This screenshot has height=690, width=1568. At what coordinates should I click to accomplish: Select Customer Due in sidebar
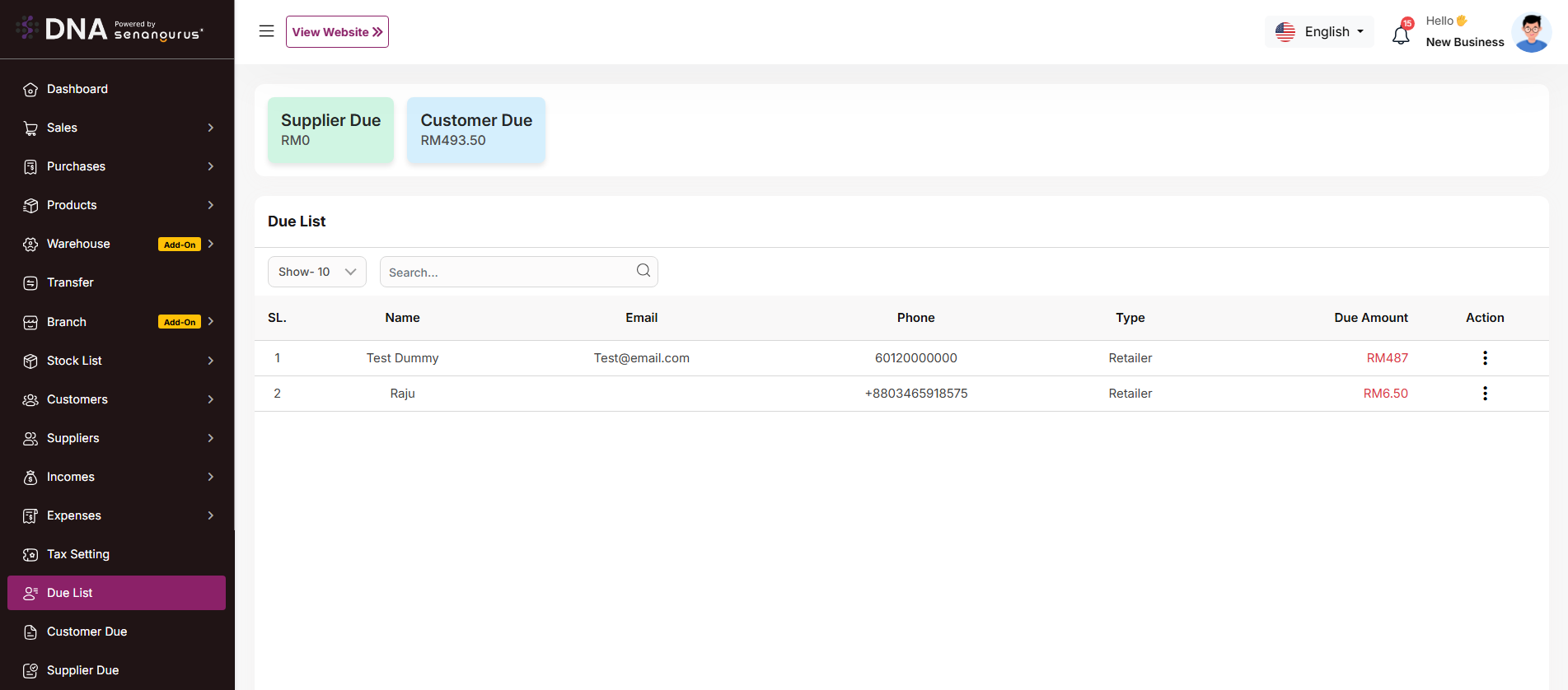coord(87,632)
